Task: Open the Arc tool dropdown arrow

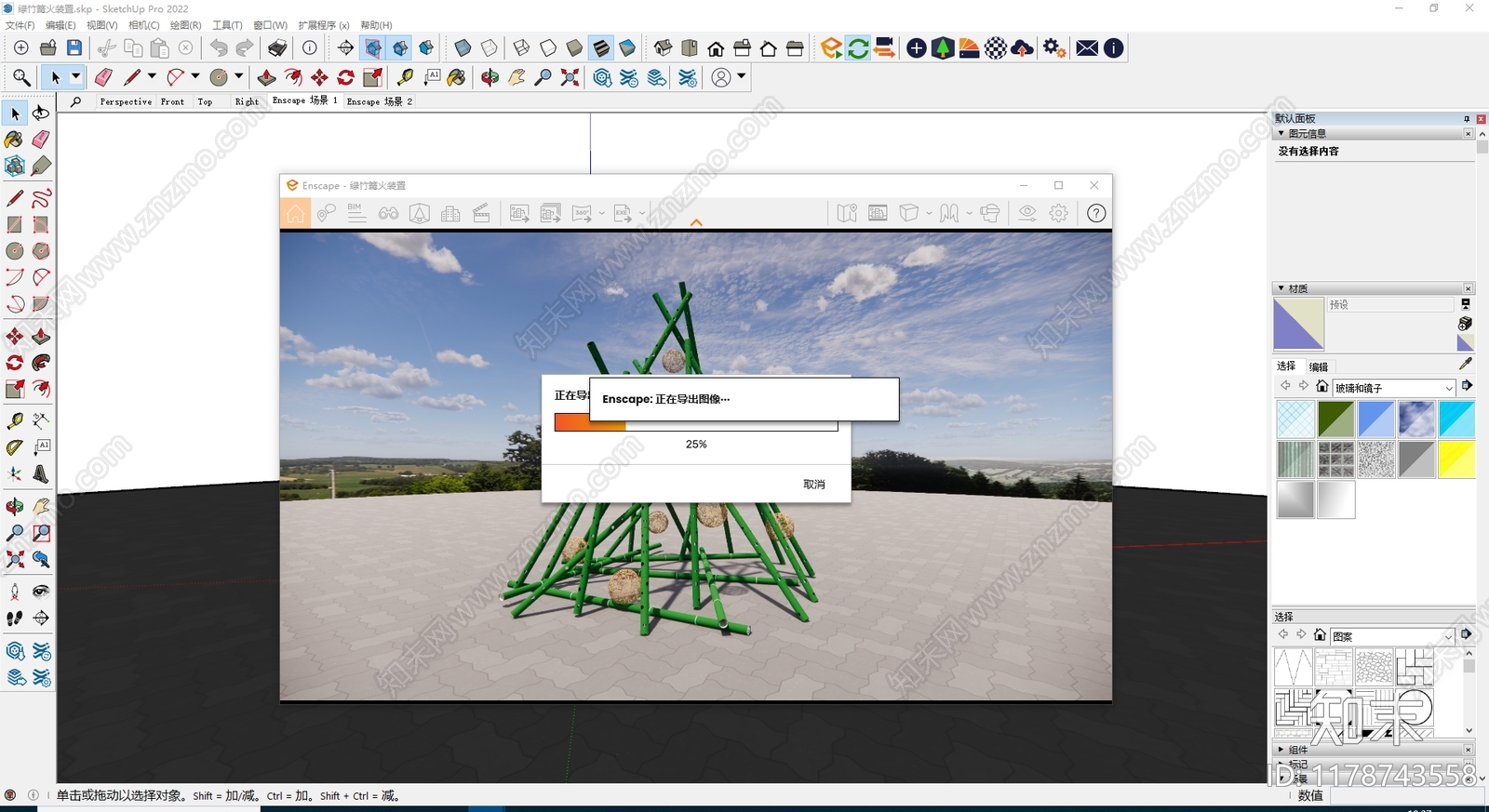Action: (195, 77)
